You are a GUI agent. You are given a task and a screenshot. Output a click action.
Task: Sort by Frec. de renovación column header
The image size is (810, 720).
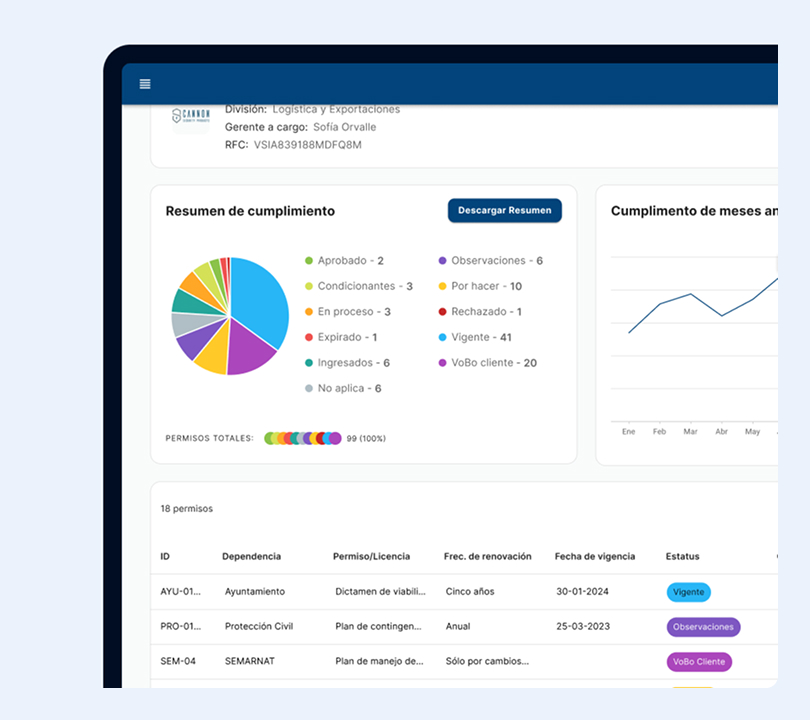(x=488, y=556)
